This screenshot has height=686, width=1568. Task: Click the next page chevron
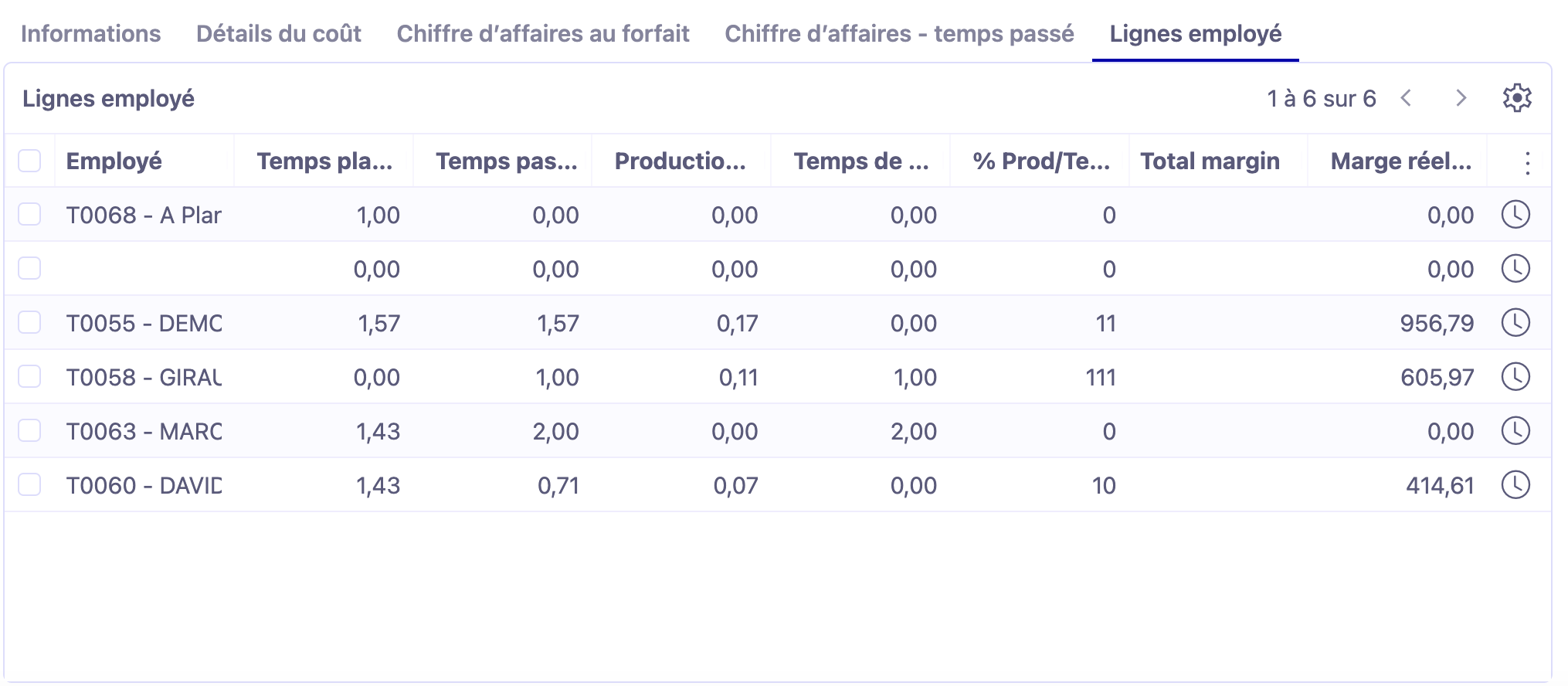click(x=1461, y=98)
